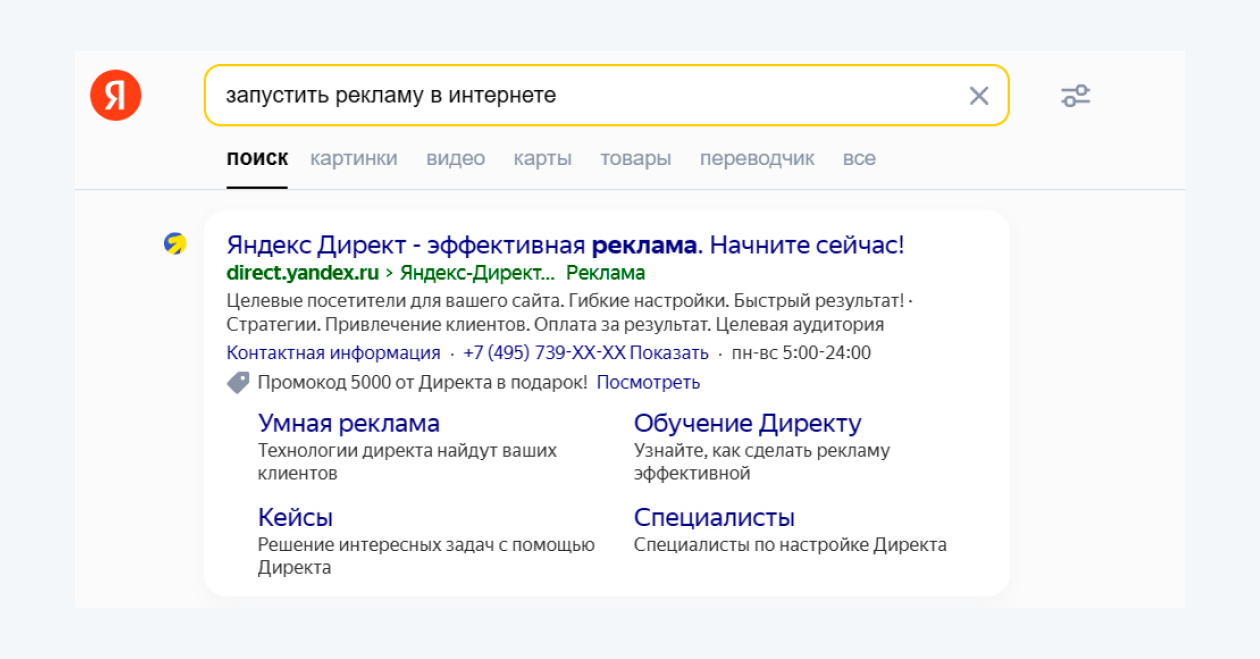1260x659 pixels.
Task: Show the все tab menu
Action: (x=859, y=158)
